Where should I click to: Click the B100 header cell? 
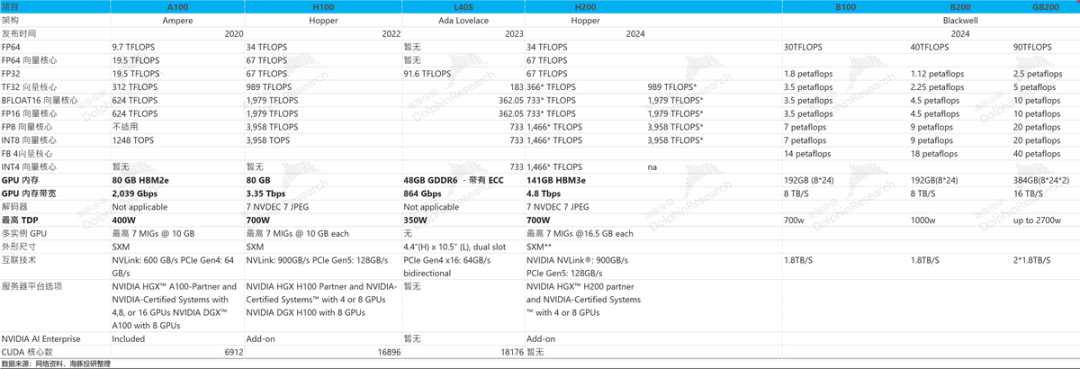click(x=846, y=6)
